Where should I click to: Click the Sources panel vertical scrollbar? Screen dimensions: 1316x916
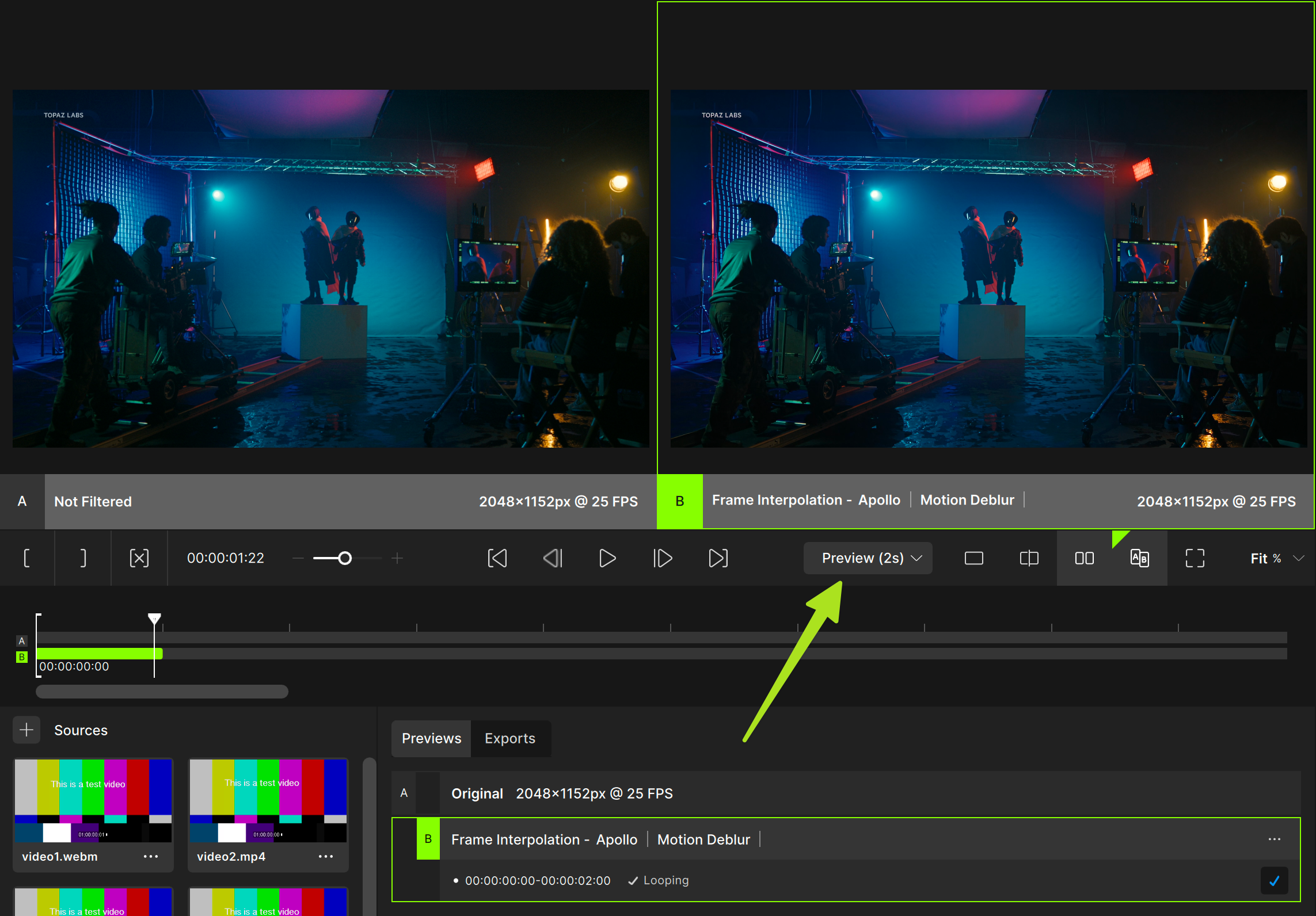click(370, 837)
